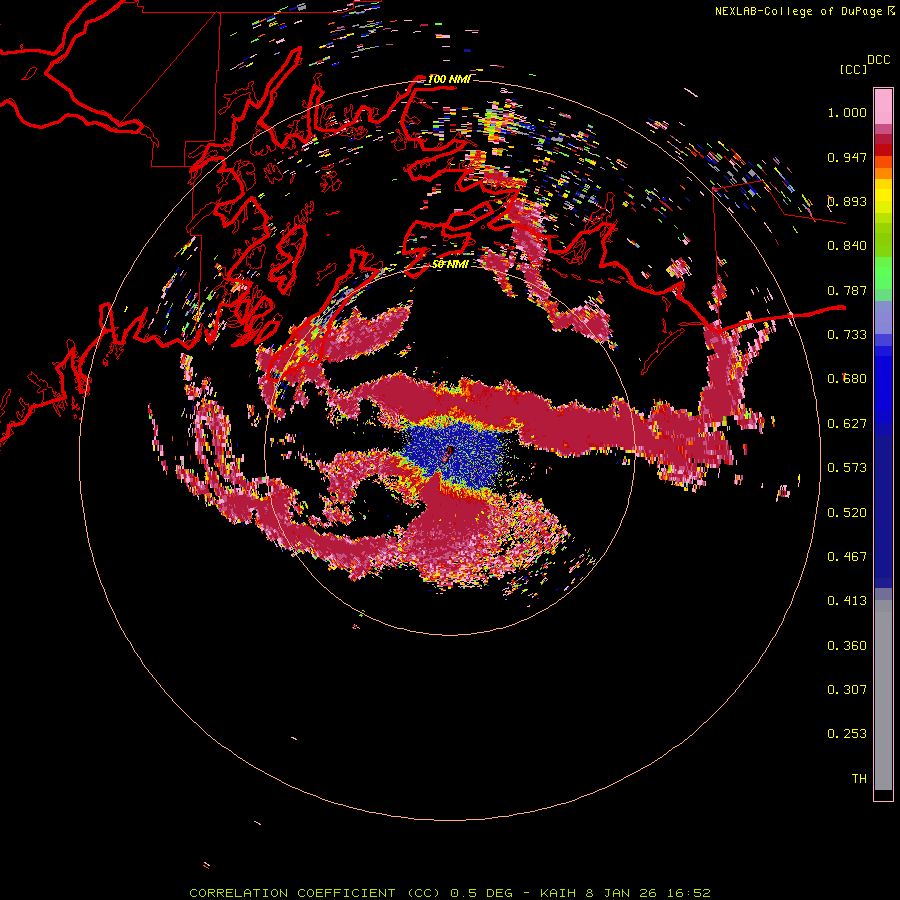Click the 0.360 color scale value
Viewport: 900px width, 900px height.
[x=847, y=646]
